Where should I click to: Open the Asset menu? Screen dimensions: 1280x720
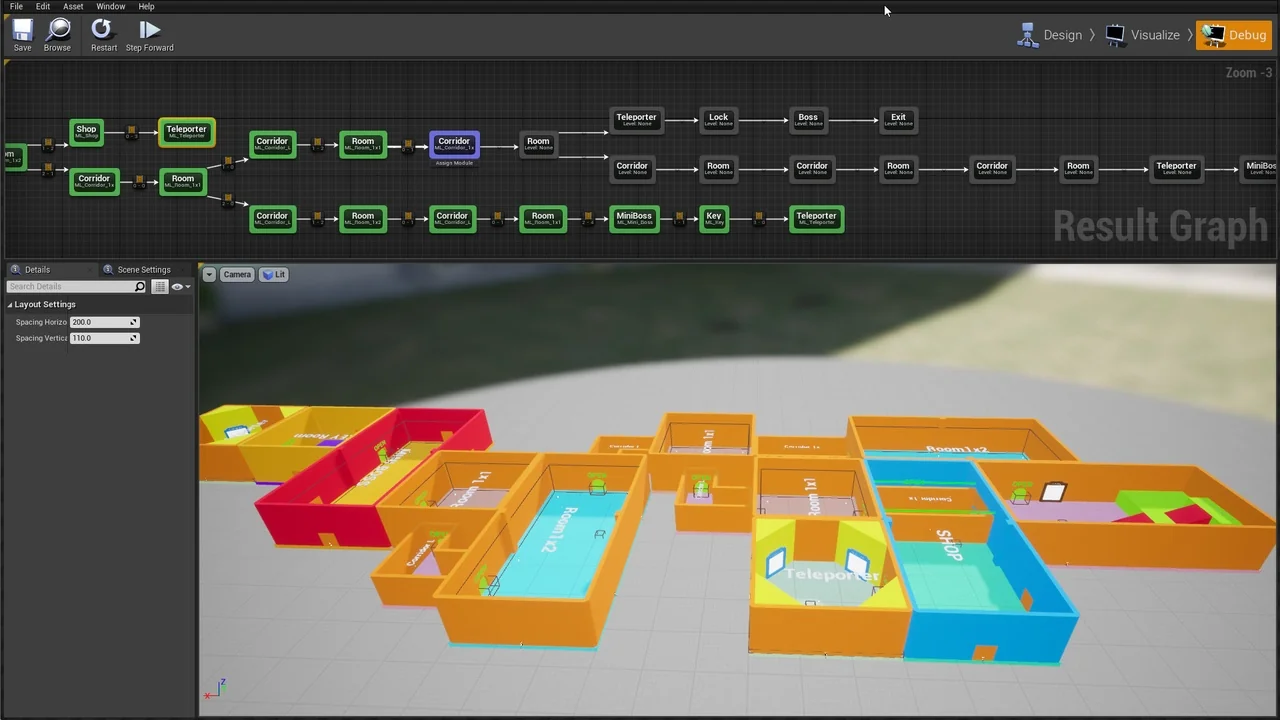(73, 6)
